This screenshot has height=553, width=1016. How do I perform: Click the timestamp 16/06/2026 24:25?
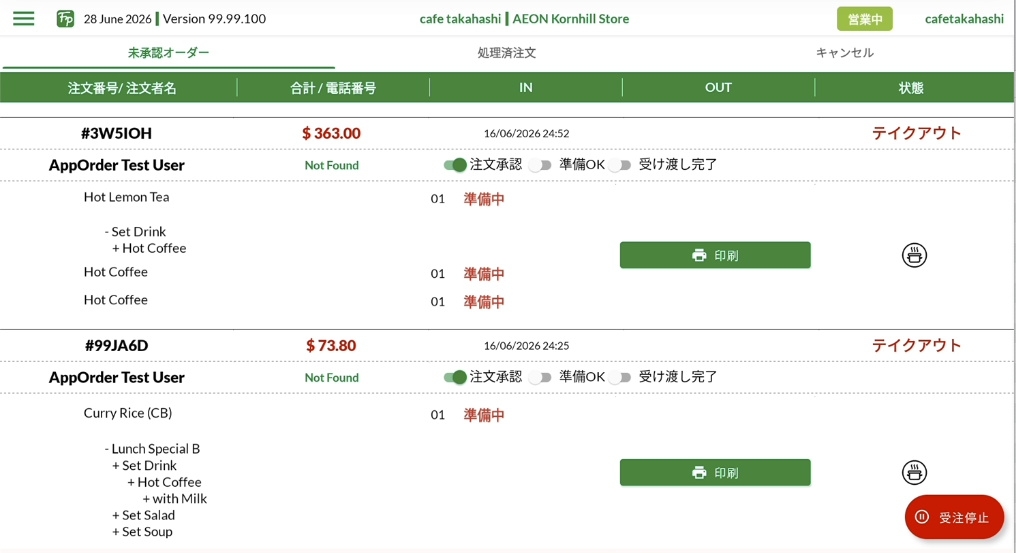tap(526, 346)
